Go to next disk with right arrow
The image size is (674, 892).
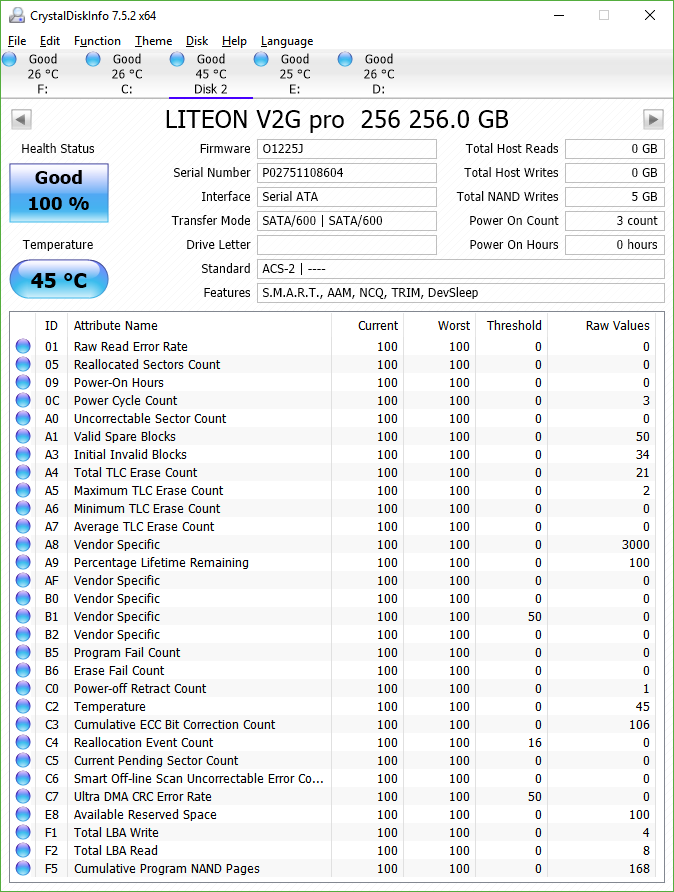coord(653,119)
